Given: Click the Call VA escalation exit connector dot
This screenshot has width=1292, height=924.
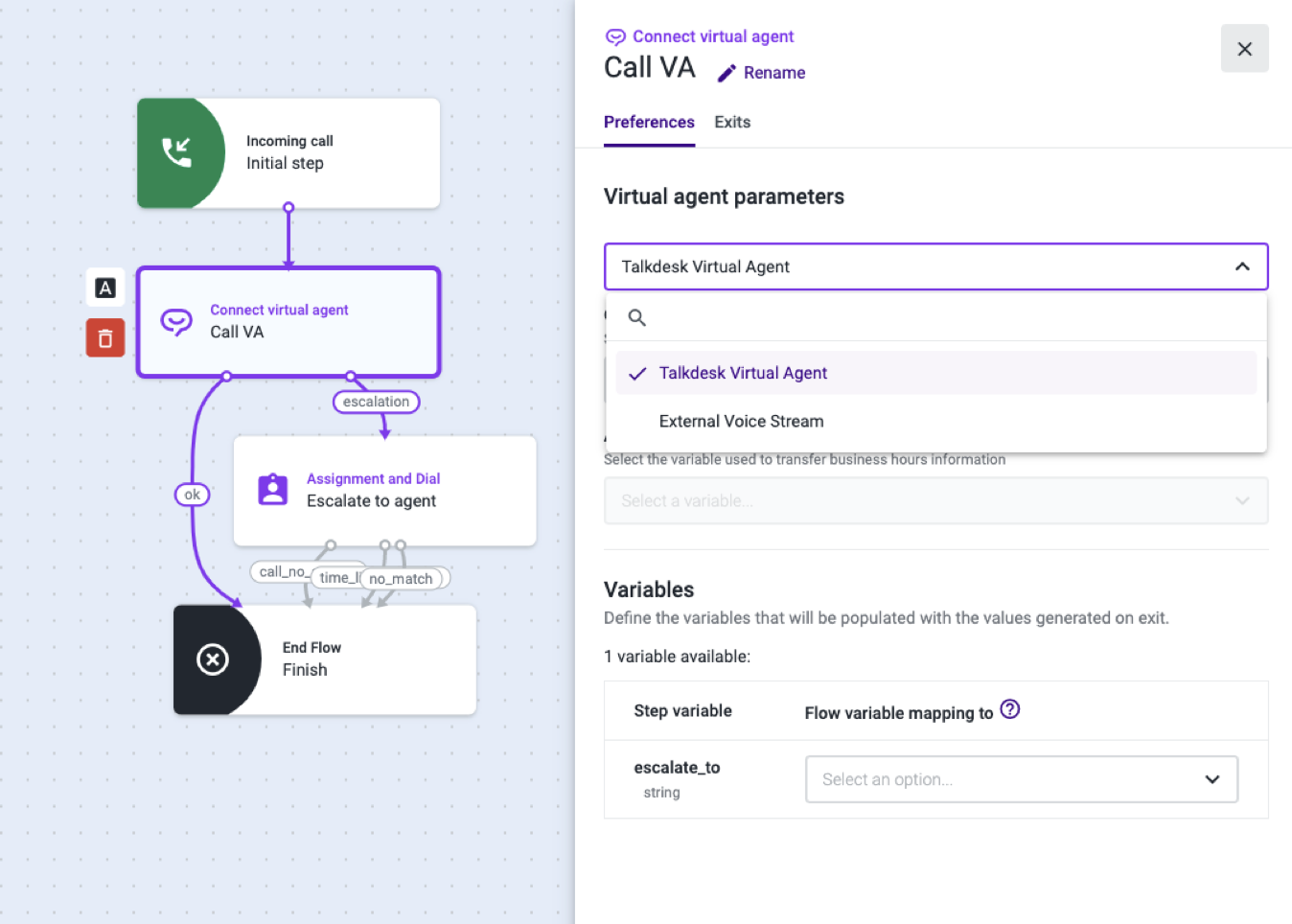Looking at the screenshot, I should pos(351,377).
